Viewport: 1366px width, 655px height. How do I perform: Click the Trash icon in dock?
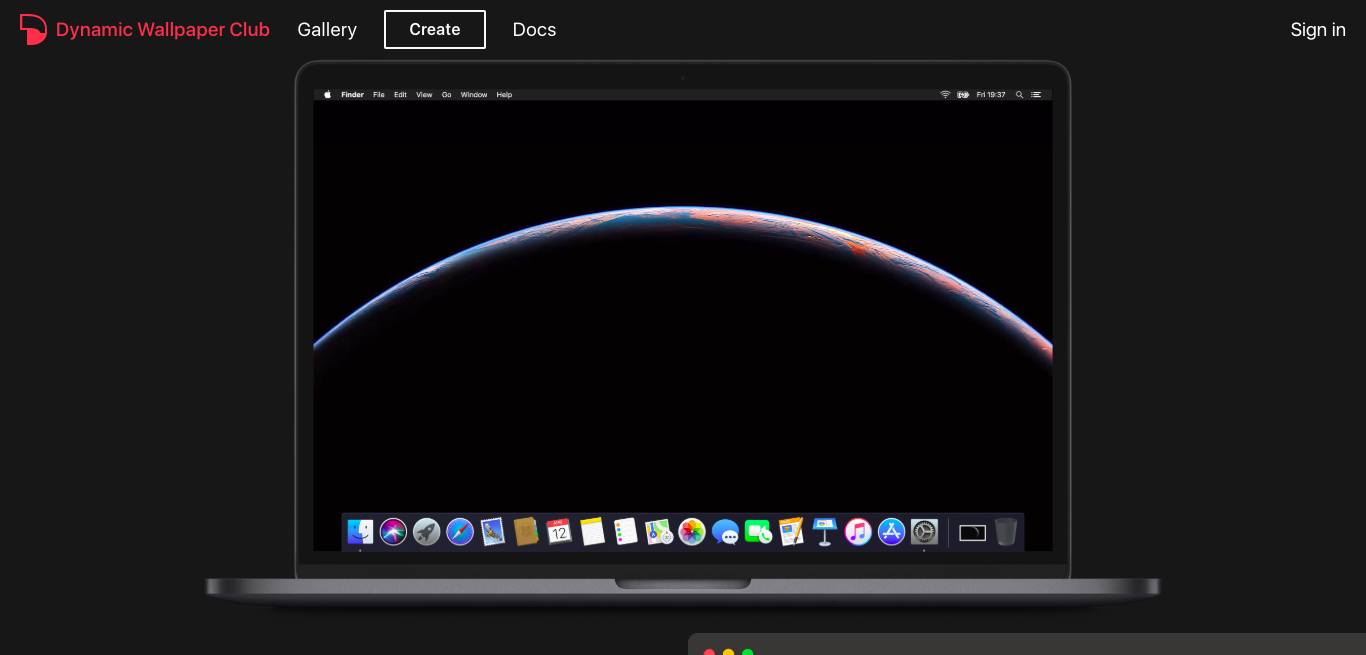point(1006,532)
